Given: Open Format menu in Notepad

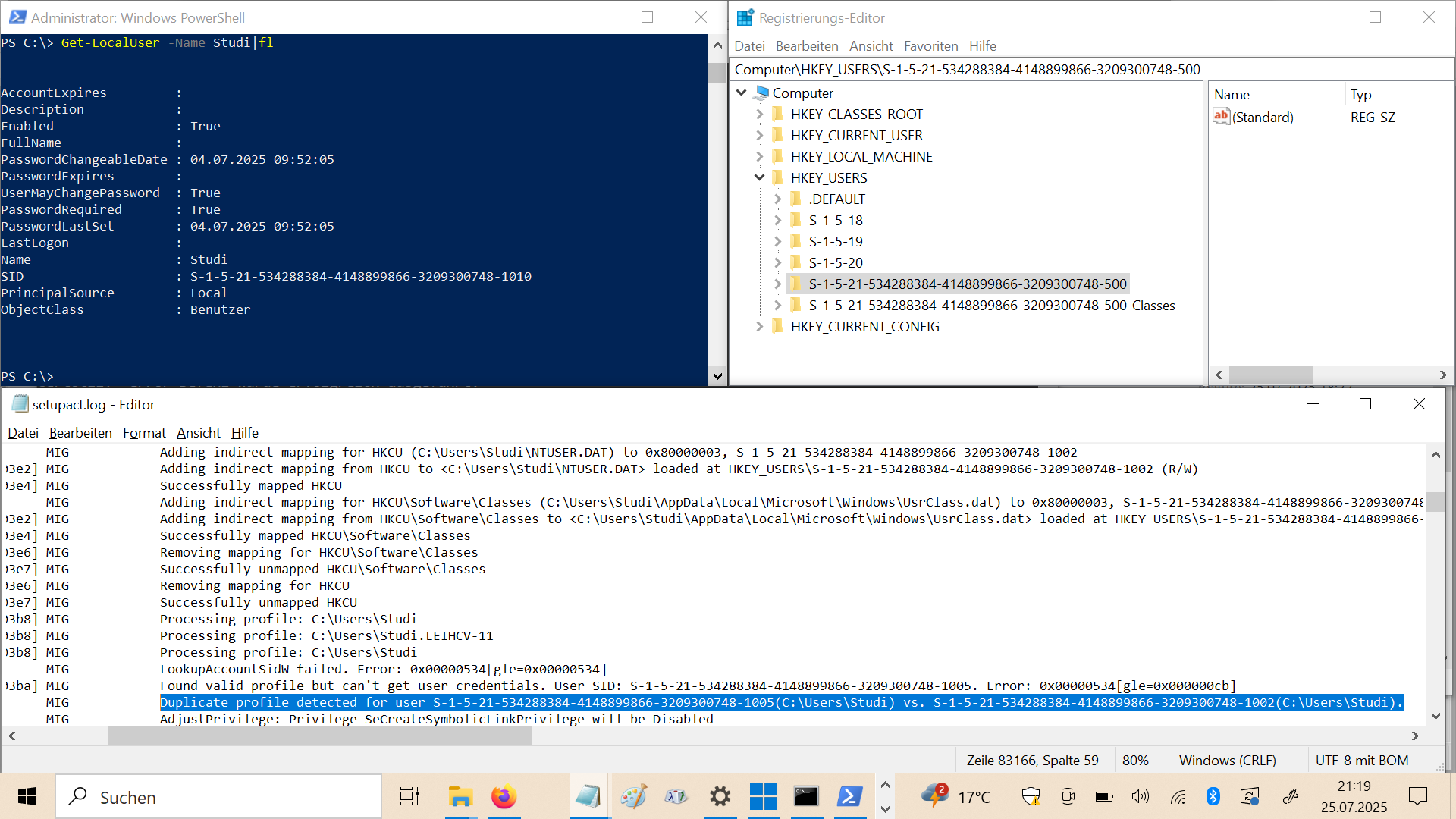Looking at the screenshot, I should coord(144,433).
